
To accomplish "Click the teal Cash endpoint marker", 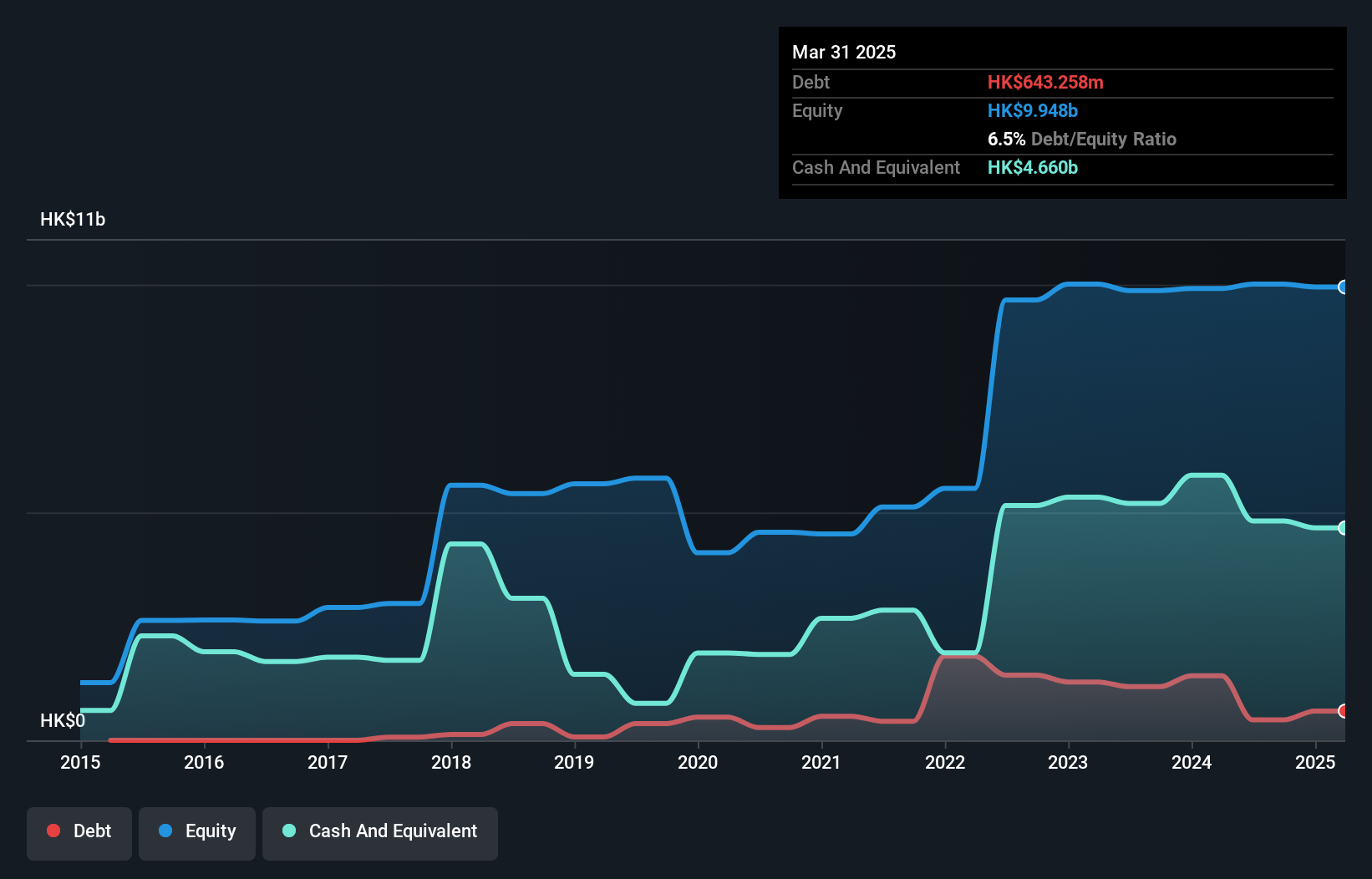I will (1343, 528).
